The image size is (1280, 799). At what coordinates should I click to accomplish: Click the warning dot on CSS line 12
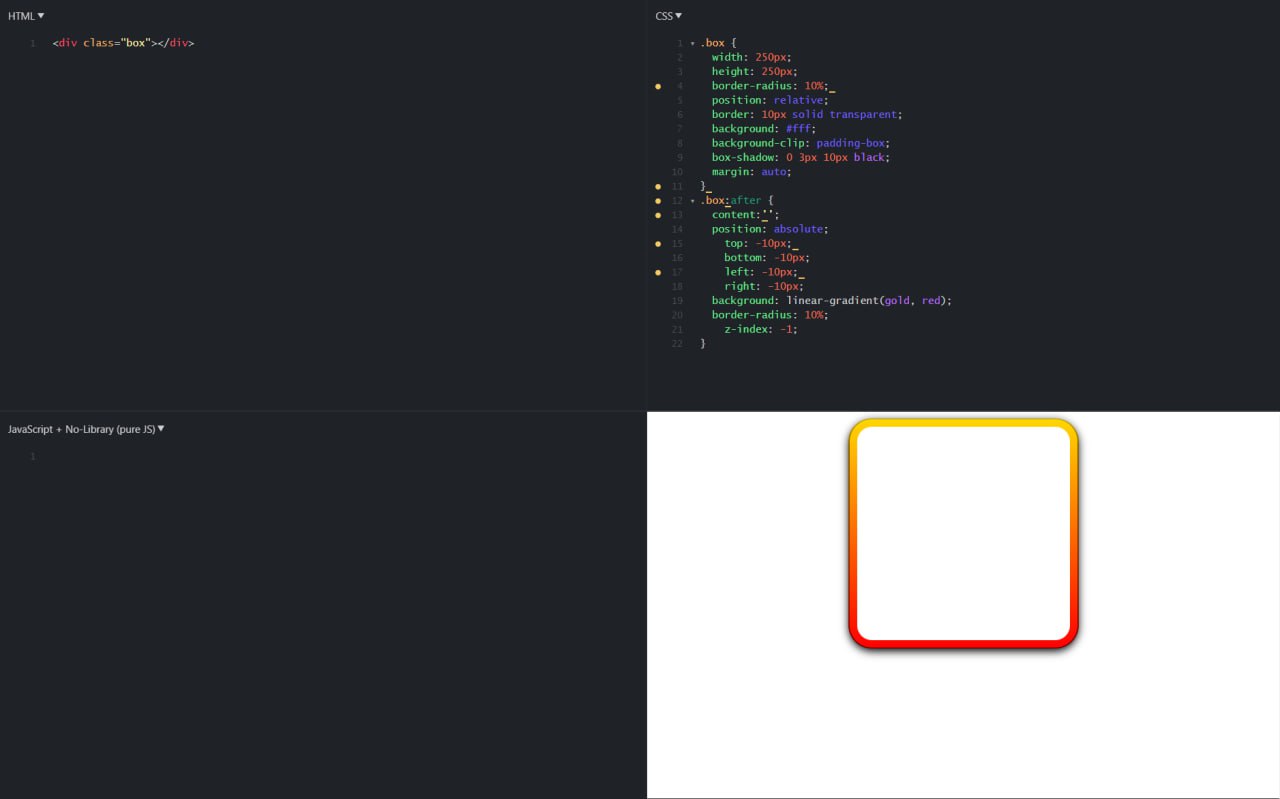click(x=658, y=201)
